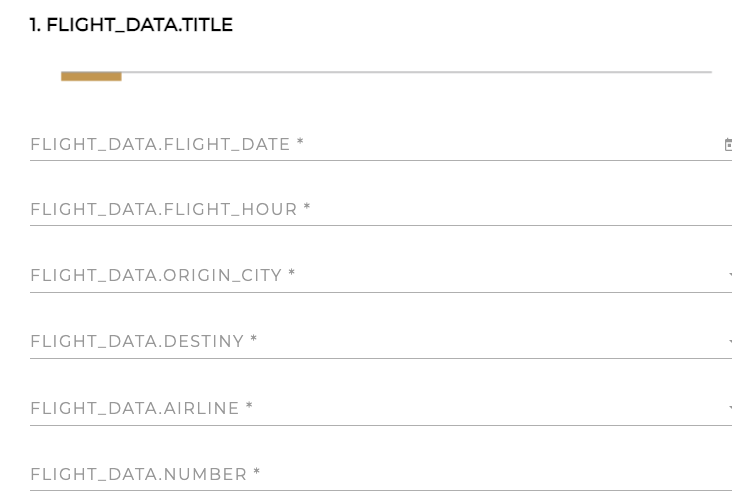Click the asterisk after FLIGHT_DATA.ORIGIN_CITY

292,274
